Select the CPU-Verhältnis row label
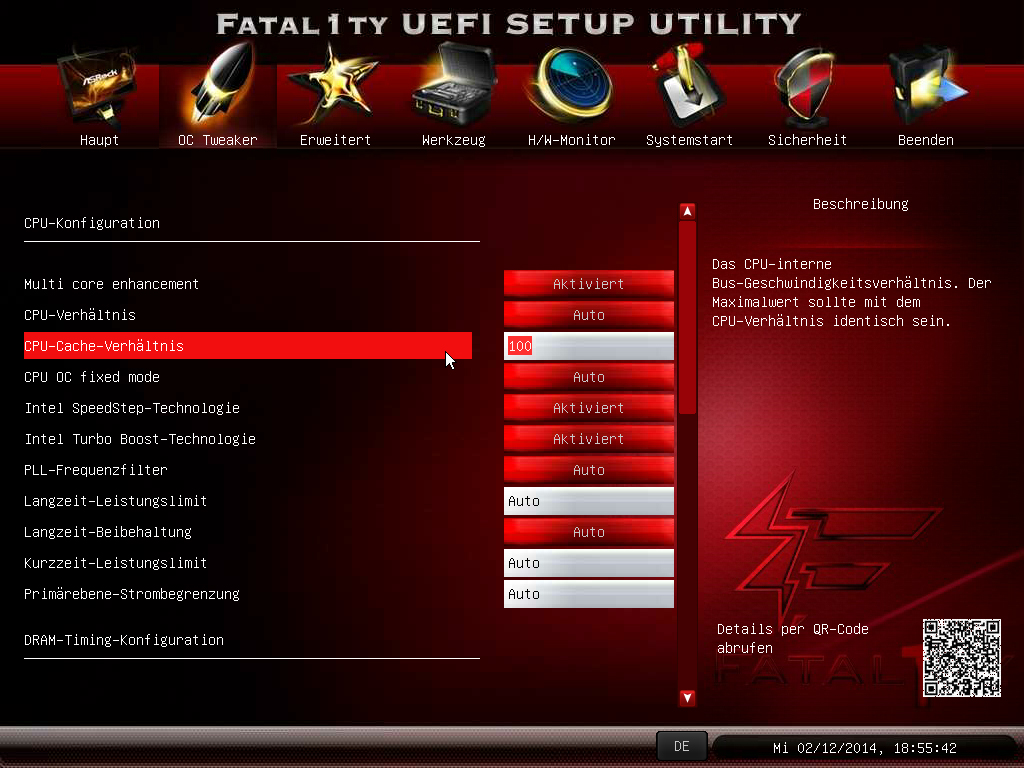This screenshot has height=768, width=1024. (x=80, y=315)
